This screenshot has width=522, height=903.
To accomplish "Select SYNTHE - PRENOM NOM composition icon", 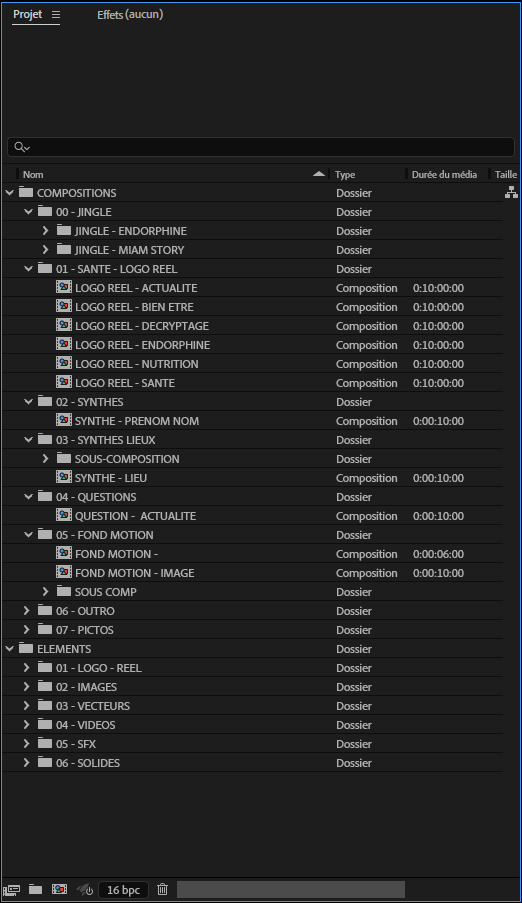I will tap(64, 420).
